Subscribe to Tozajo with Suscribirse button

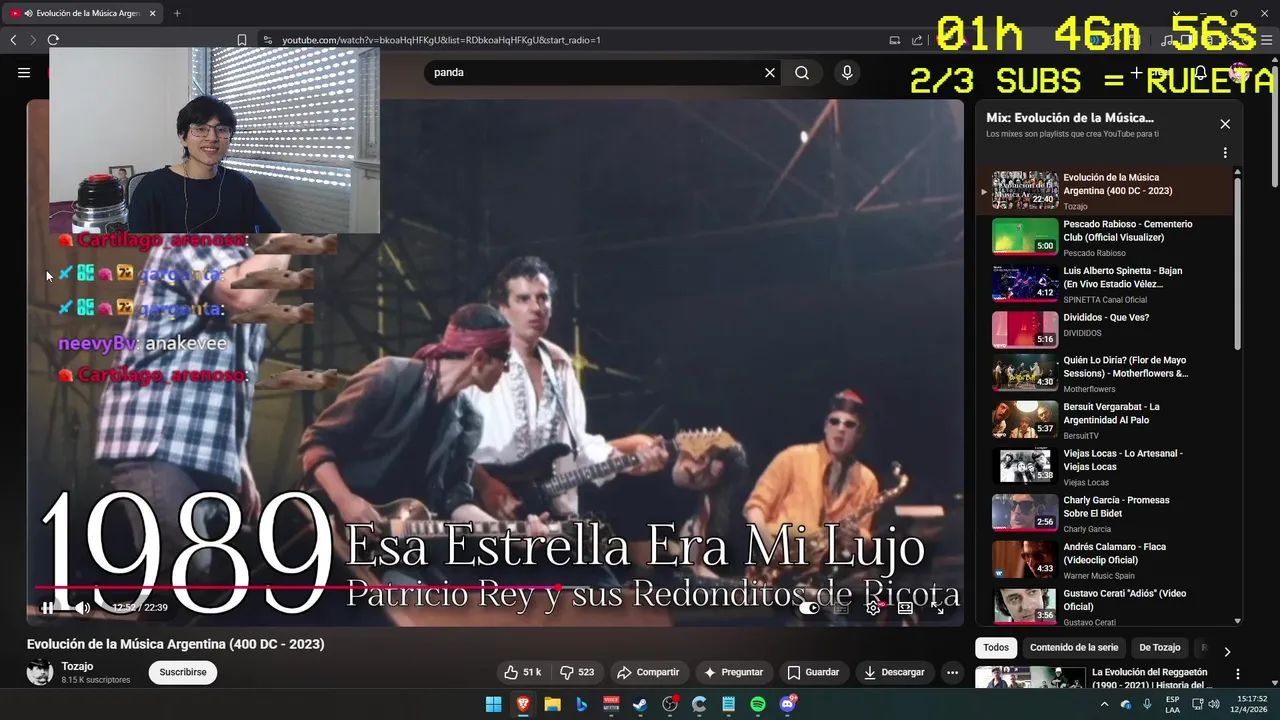tap(183, 672)
